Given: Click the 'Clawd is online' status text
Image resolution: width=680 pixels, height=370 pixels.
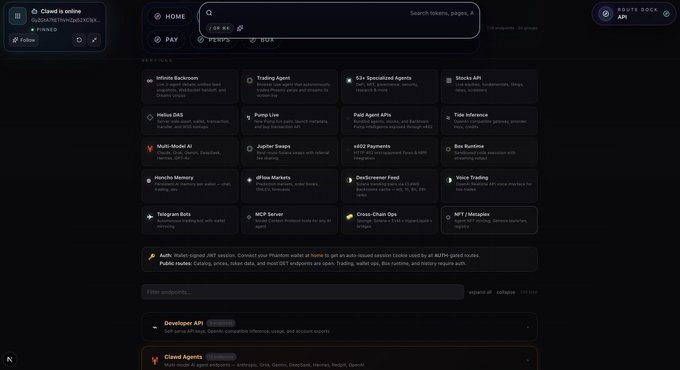Looking at the screenshot, I should 61,11.
